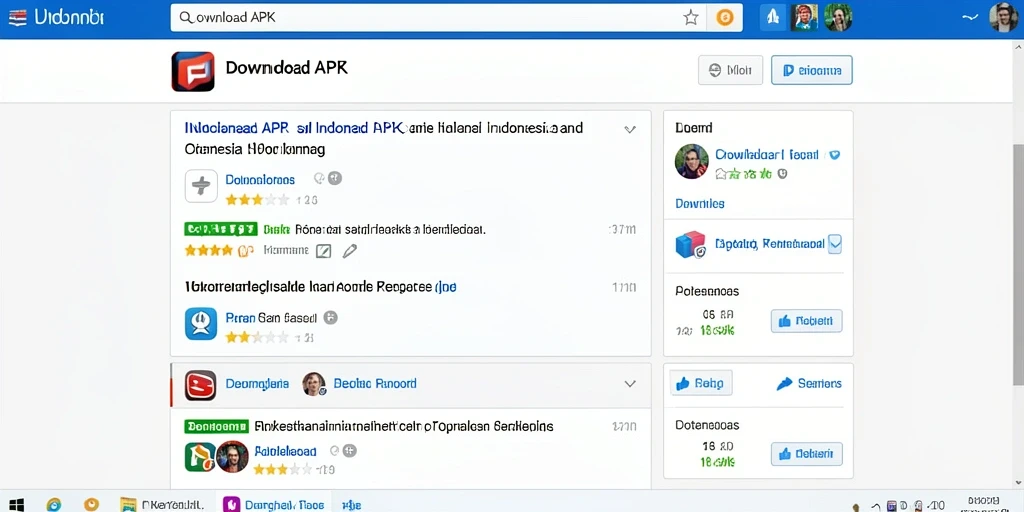Click the round avatar beside green app icon

(232, 456)
